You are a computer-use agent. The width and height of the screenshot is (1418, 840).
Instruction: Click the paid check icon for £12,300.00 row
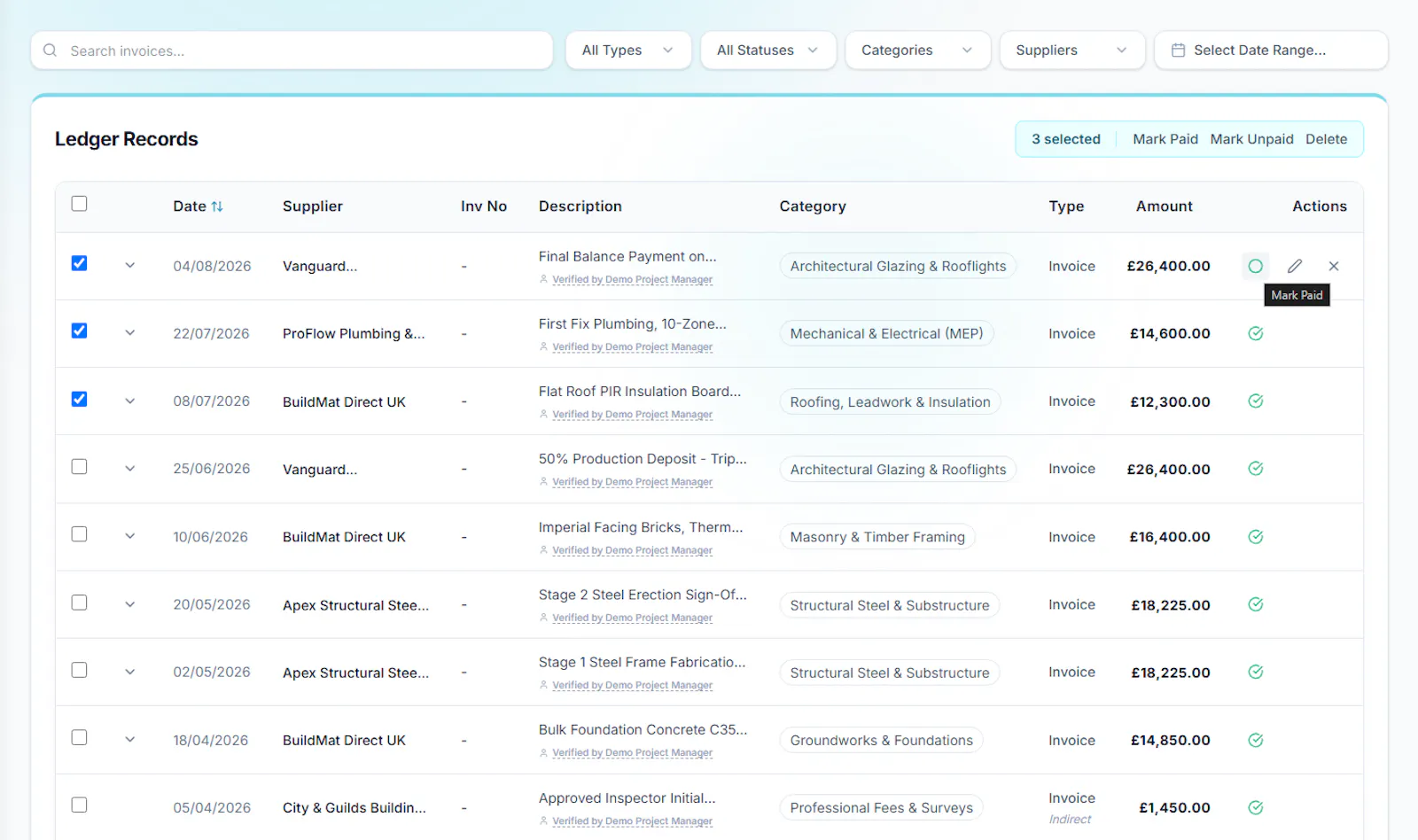coord(1255,401)
